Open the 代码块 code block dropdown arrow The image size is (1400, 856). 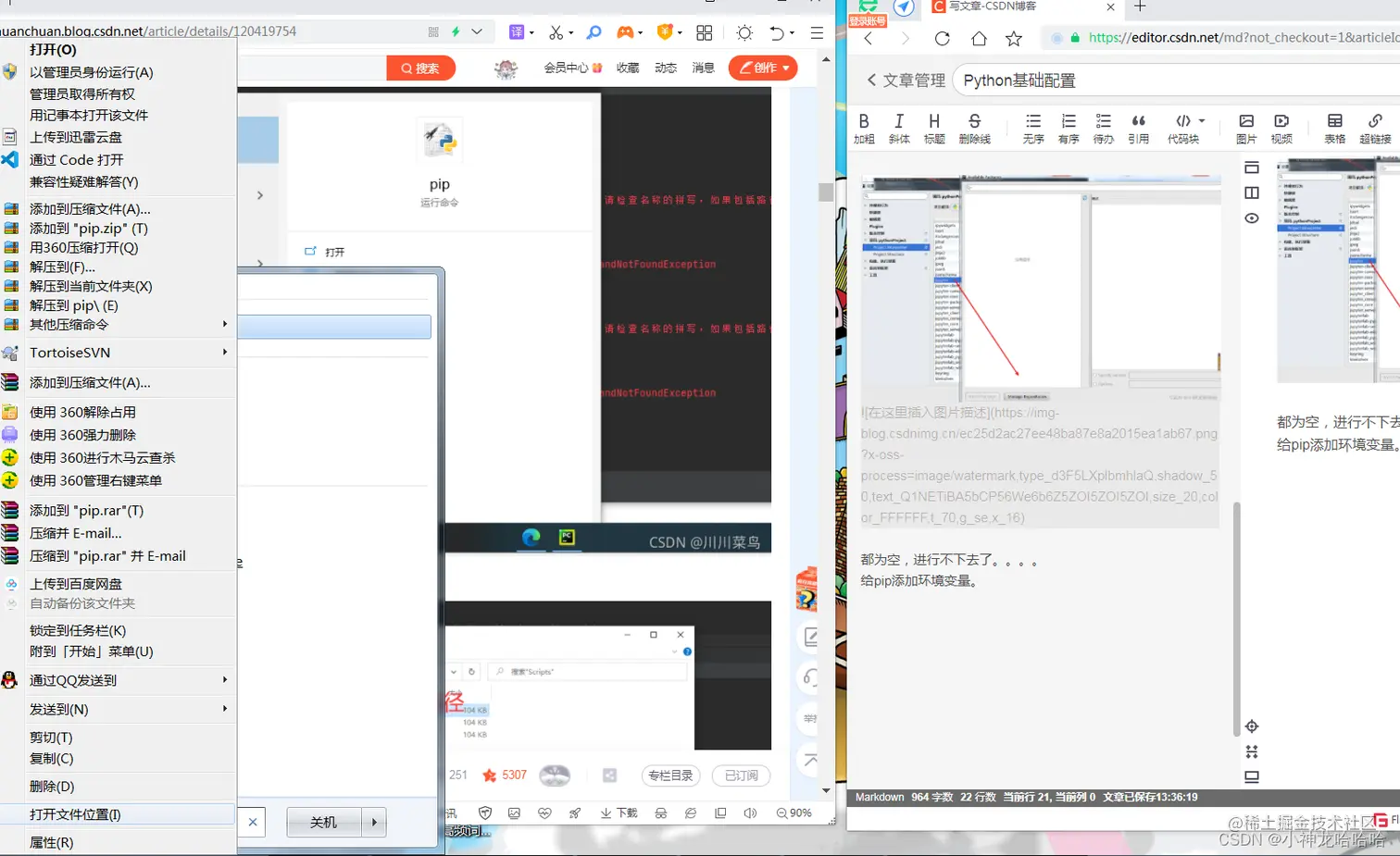[x=1203, y=121]
